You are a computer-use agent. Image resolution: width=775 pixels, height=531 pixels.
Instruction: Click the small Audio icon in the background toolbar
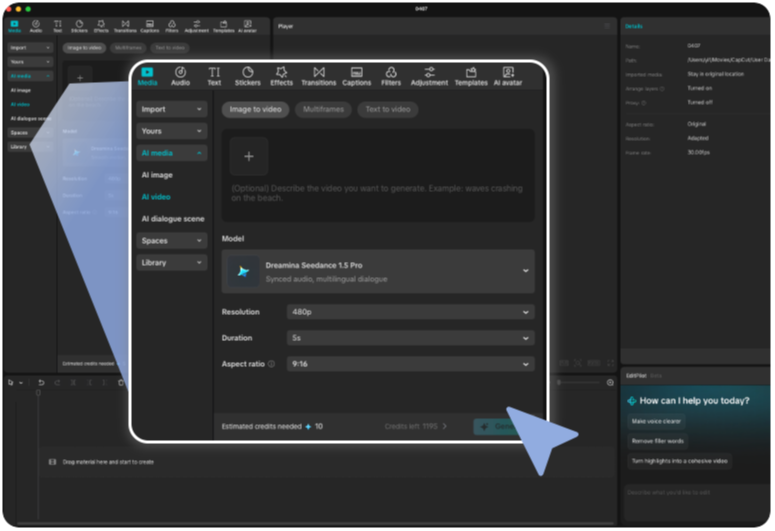click(36, 26)
